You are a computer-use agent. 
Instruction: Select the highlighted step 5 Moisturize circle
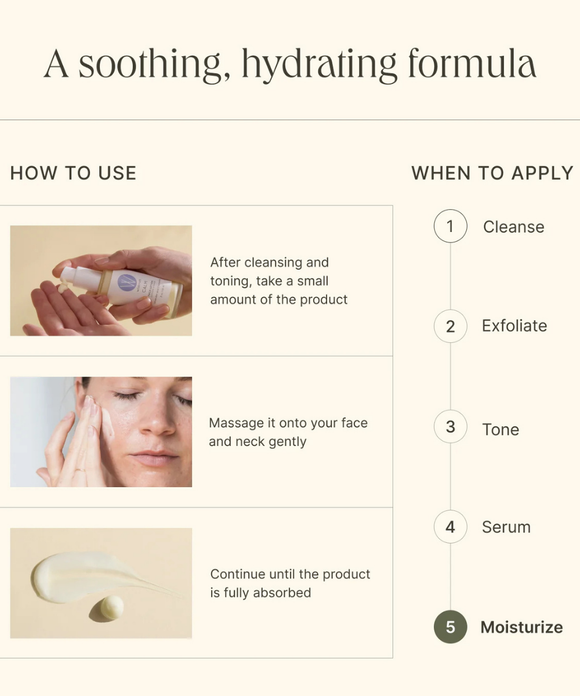[x=450, y=627]
